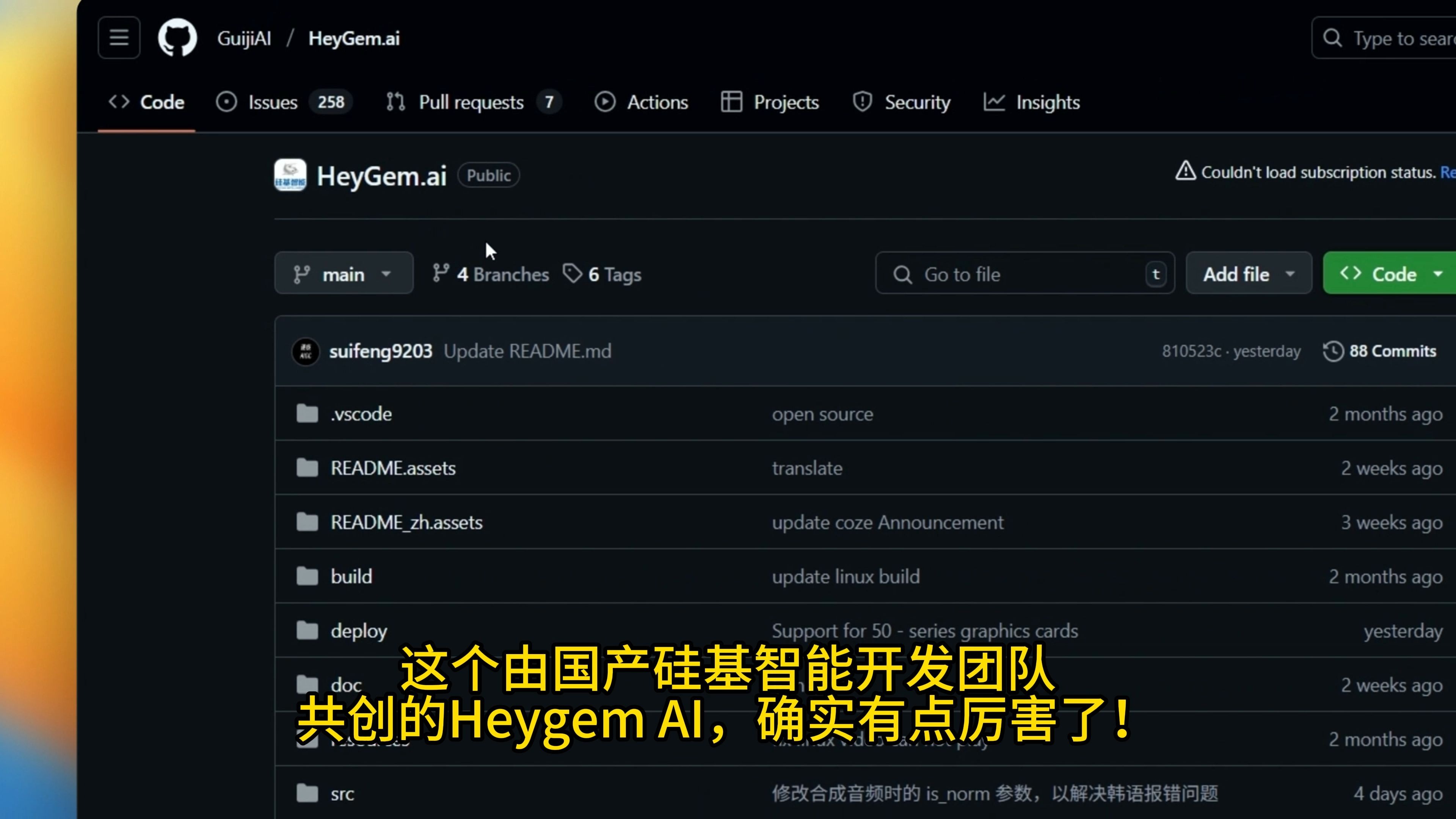Click the build folder icon

[x=308, y=576]
